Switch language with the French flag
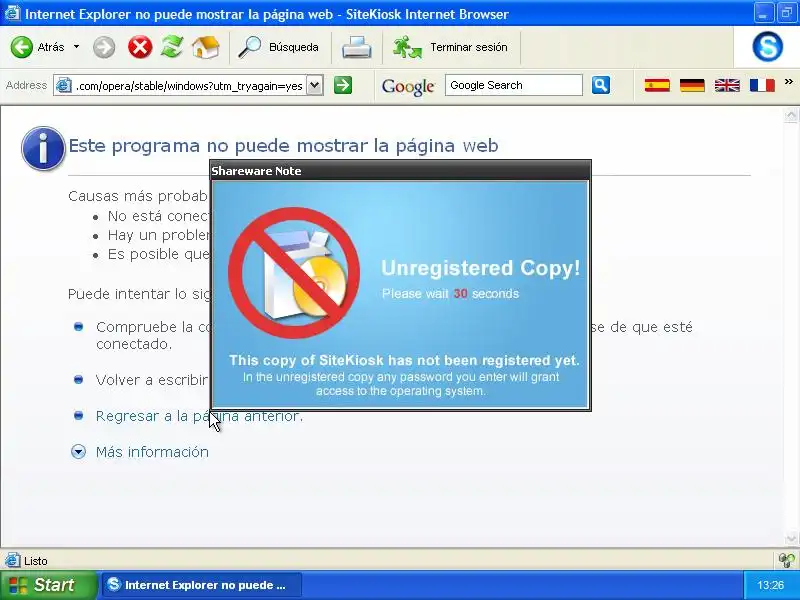800x600 pixels. [x=762, y=85]
